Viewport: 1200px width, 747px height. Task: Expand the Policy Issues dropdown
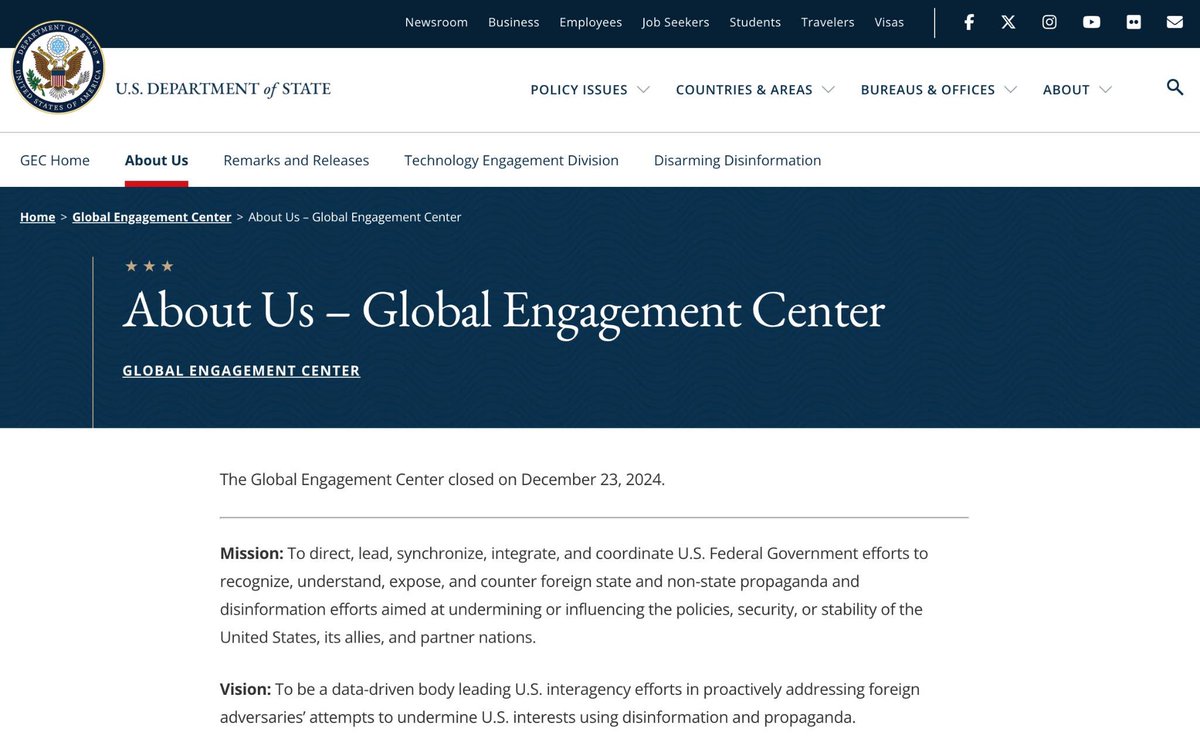pos(589,90)
